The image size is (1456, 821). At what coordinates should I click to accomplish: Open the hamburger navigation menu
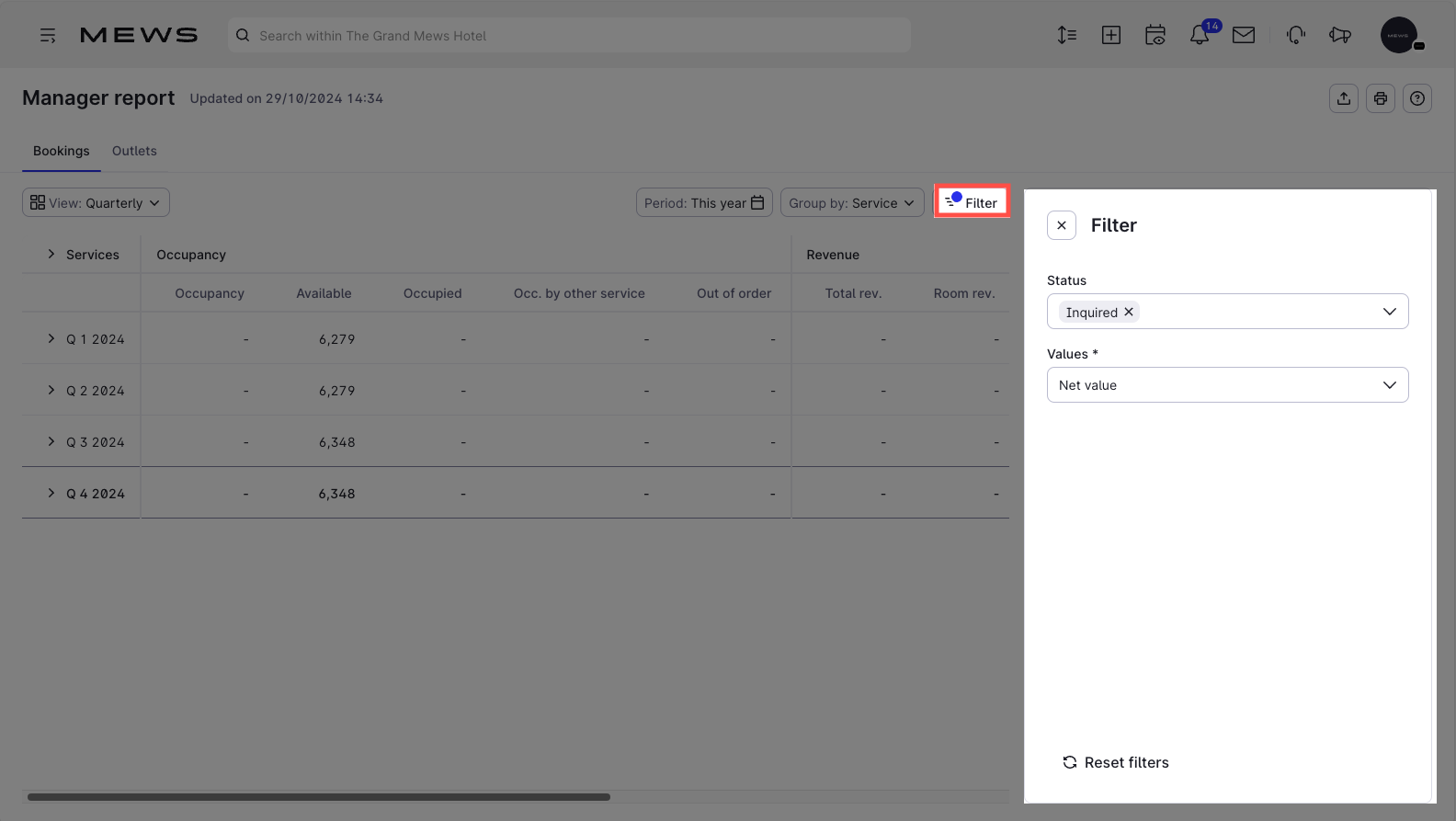point(48,36)
